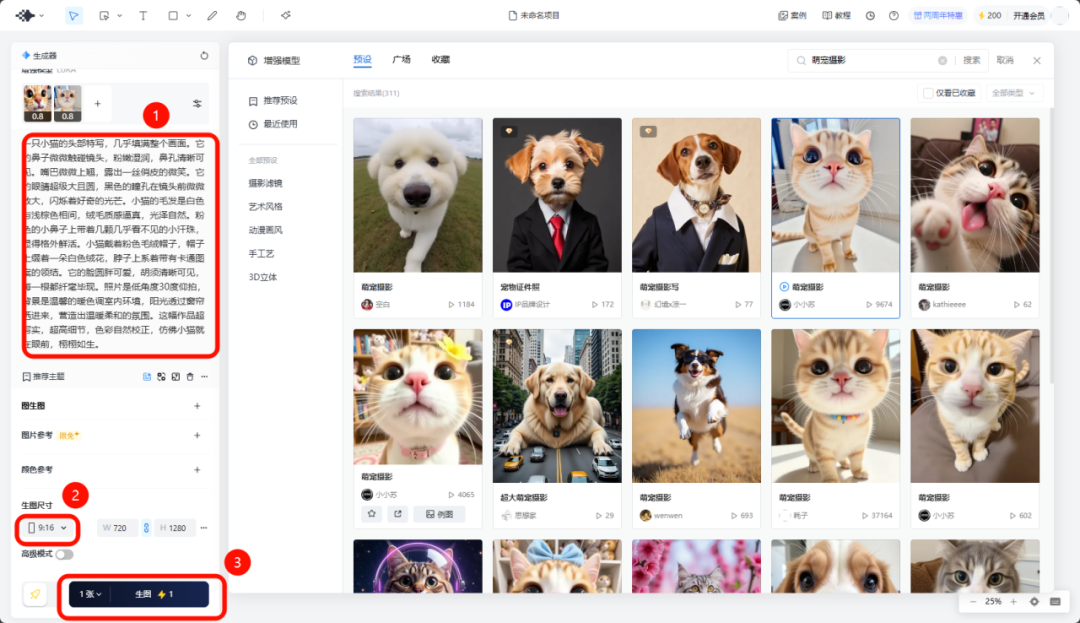Image resolution: width=1080 pixels, height=623 pixels.
Task: Close the preset panel with X
Action: [x=1037, y=61]
